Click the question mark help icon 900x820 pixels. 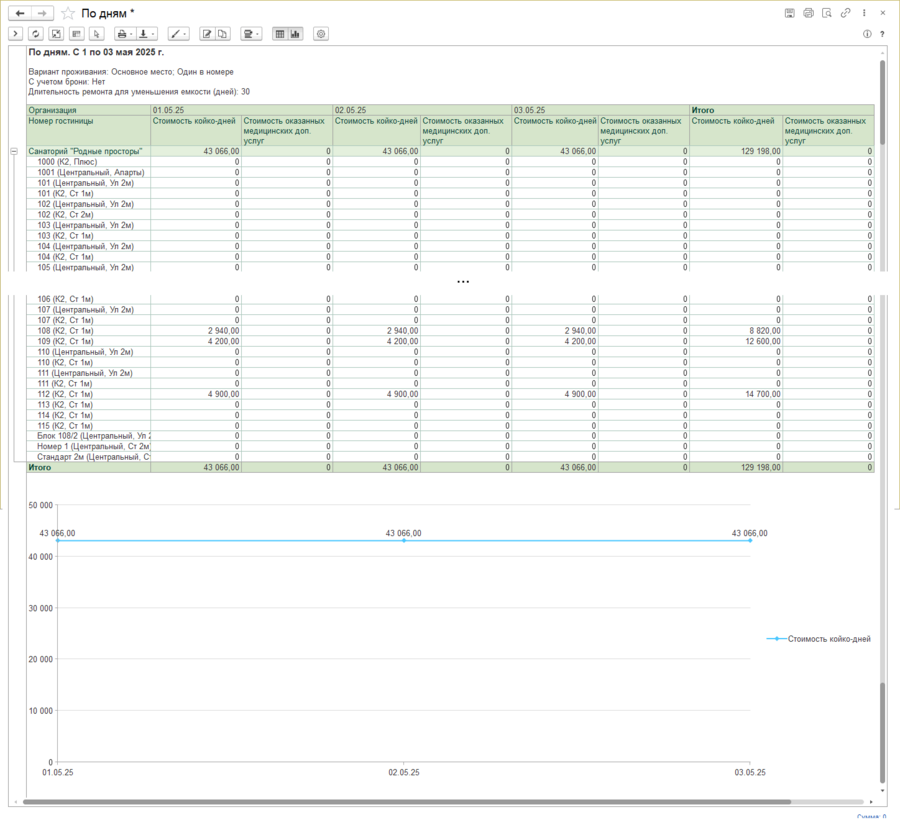[x=884, y=34]
